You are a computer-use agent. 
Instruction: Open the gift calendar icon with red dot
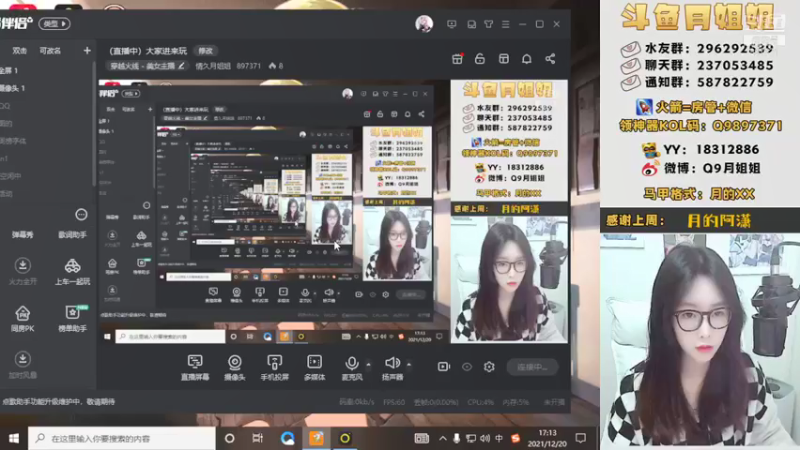pyautogui.click(x=457, y=59)
